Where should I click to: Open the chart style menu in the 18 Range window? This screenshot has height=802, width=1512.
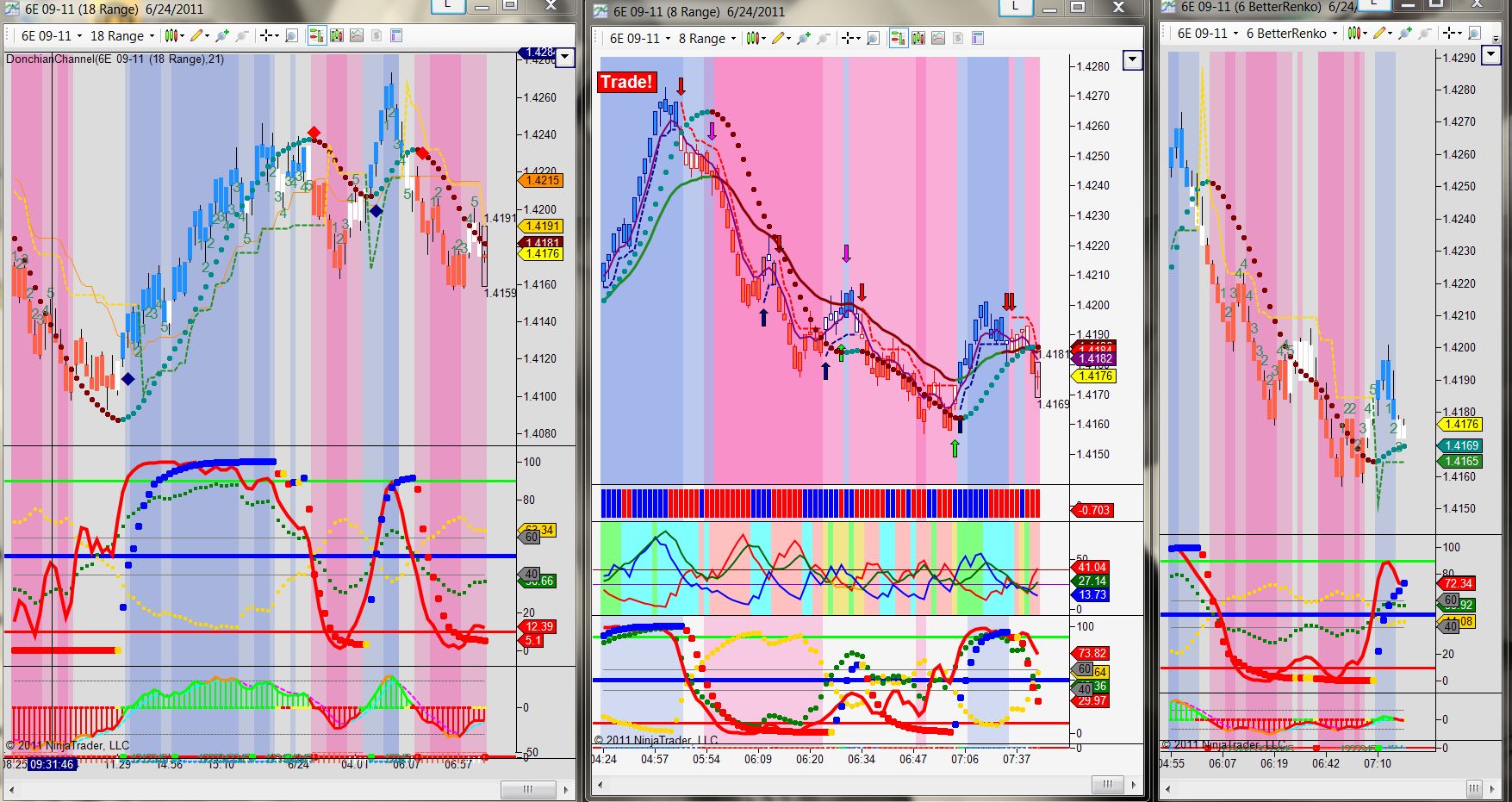click(173, 36)
